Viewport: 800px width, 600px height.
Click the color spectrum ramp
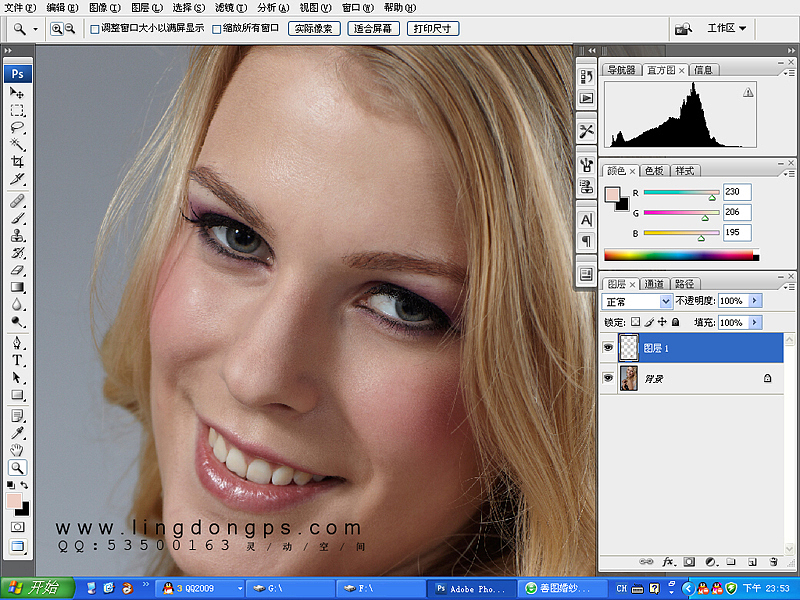point(681,255)
